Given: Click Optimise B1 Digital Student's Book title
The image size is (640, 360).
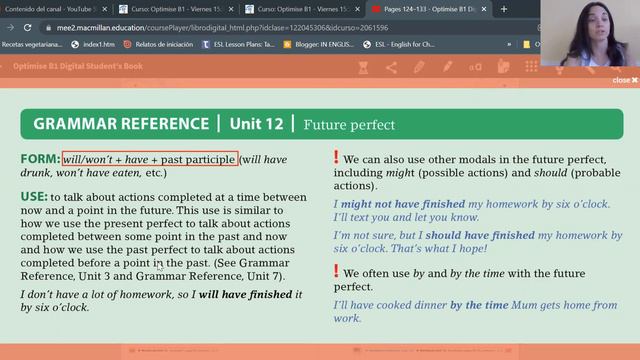Looking at the screenshot, I should (78, 66).
